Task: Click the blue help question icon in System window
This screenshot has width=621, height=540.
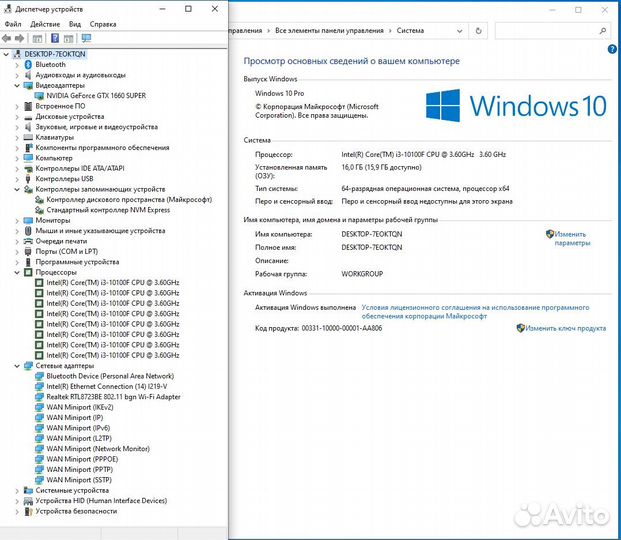Action: tap(612, 49)
